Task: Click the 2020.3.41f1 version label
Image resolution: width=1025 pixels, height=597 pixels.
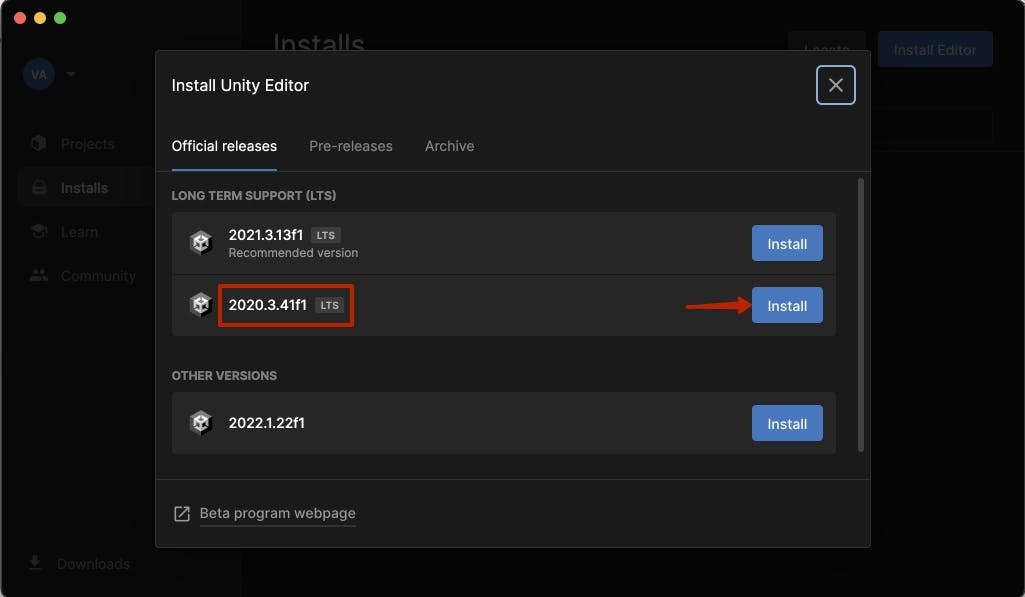Action: [267, 305]
